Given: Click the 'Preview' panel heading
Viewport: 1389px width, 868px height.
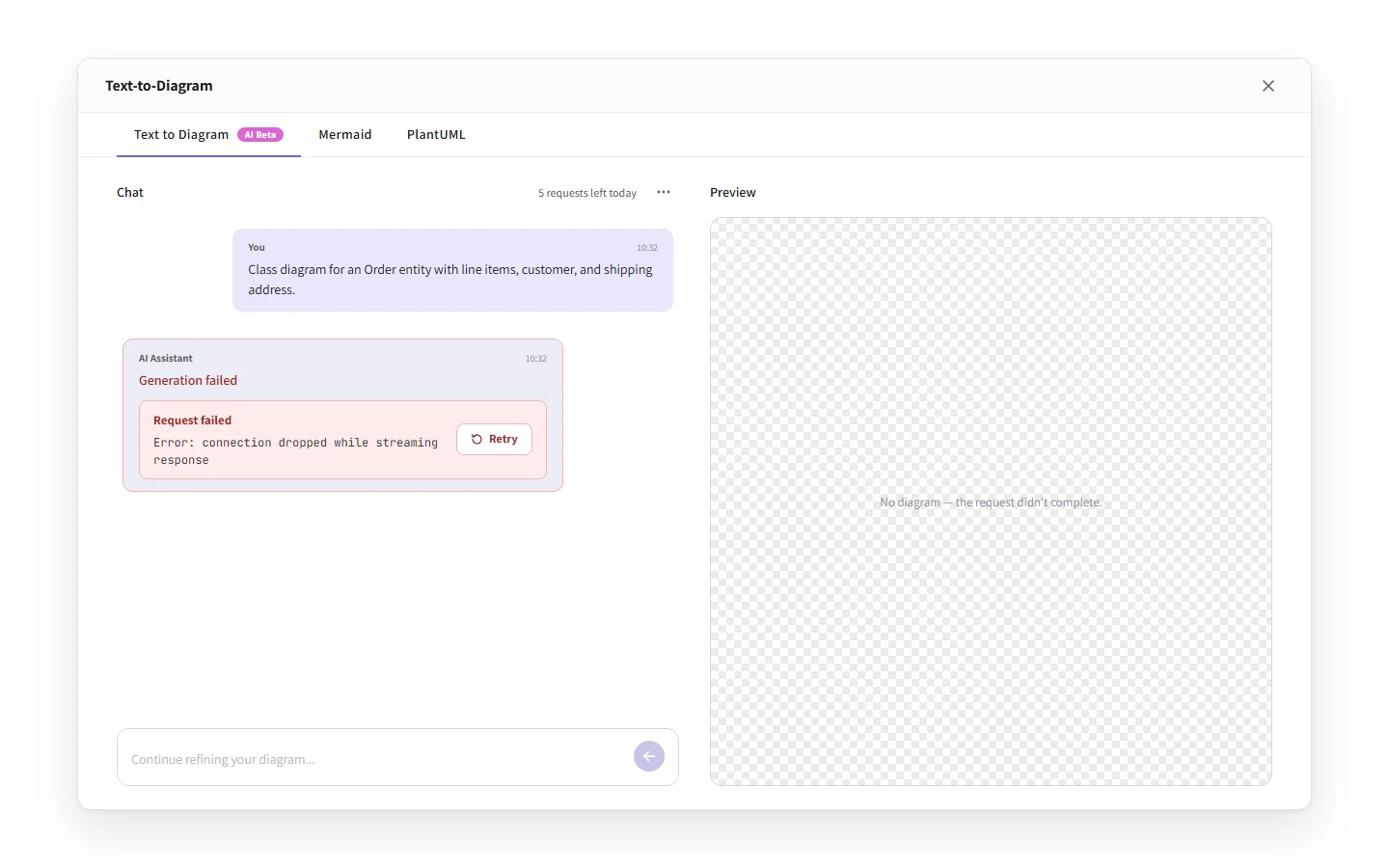Looking at the screenshot, I should pyautogui.click(x=733, y=193).
